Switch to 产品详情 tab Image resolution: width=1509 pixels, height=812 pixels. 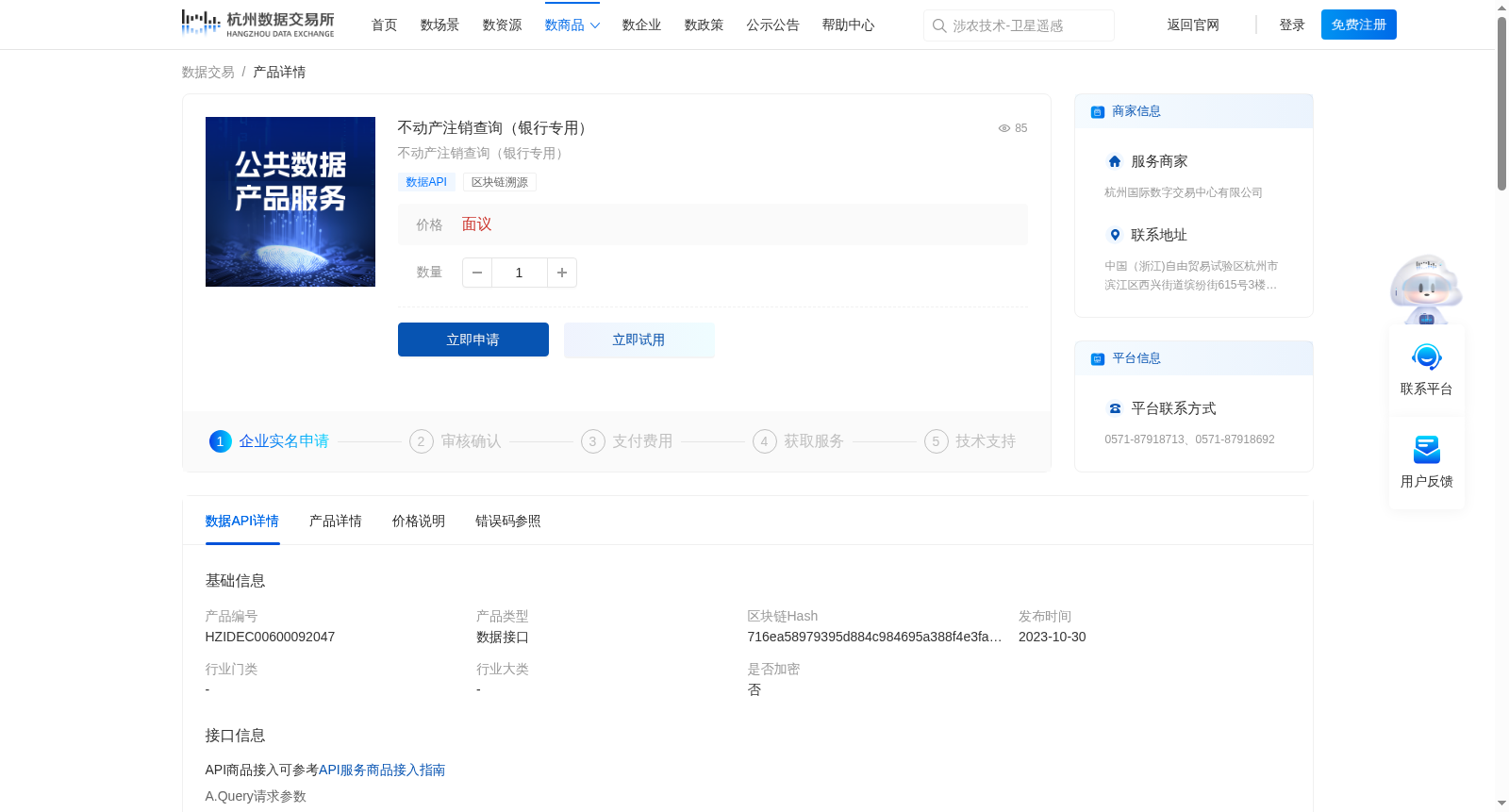(x=336, y=522)
